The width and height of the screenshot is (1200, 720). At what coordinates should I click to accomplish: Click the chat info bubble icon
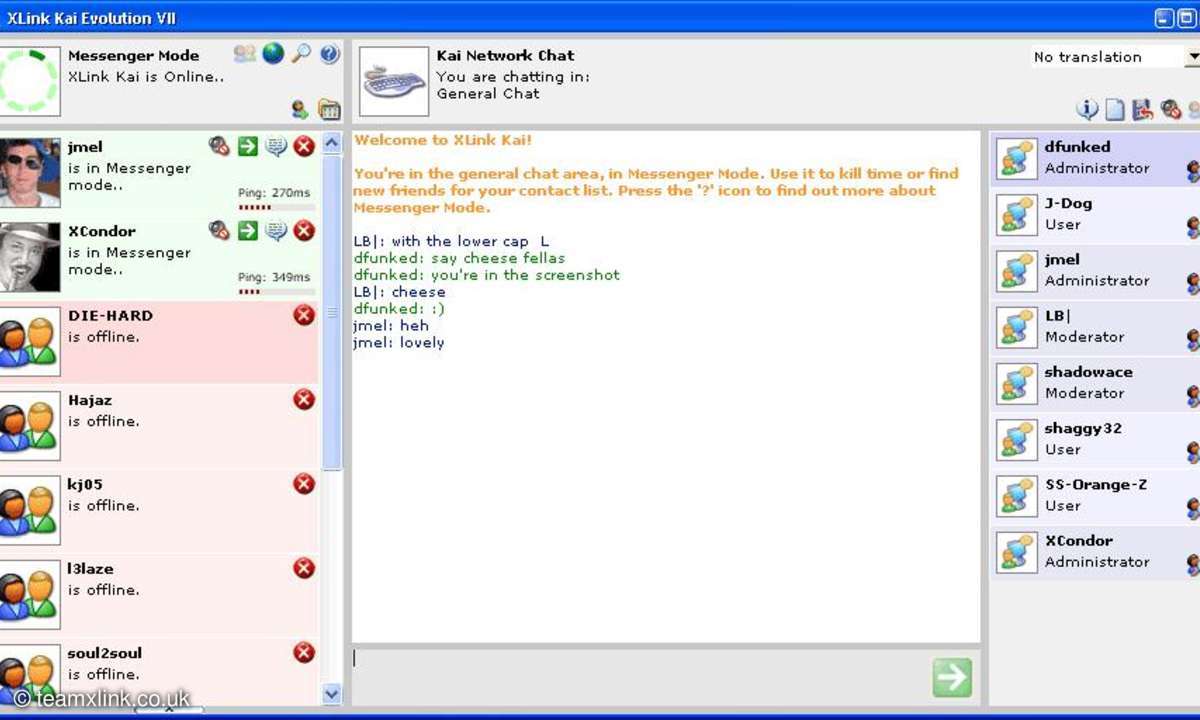click(x=1087, y=109)
